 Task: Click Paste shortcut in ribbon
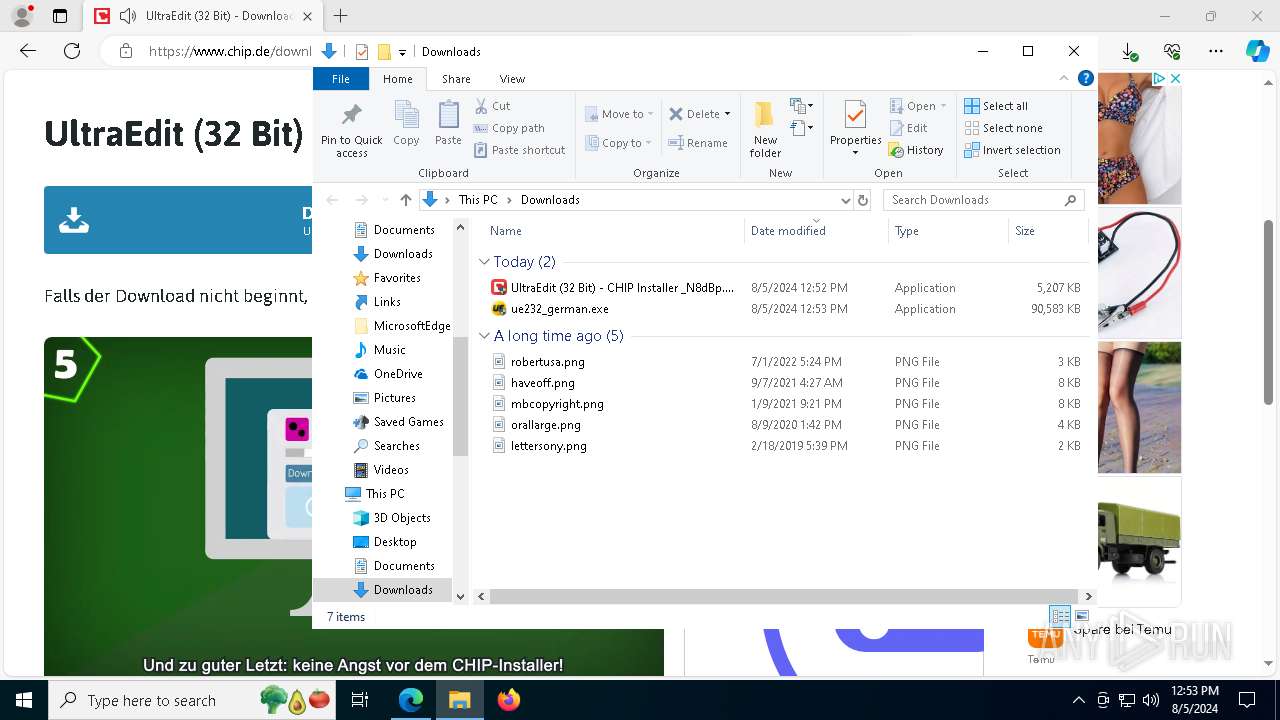(520, 150)
